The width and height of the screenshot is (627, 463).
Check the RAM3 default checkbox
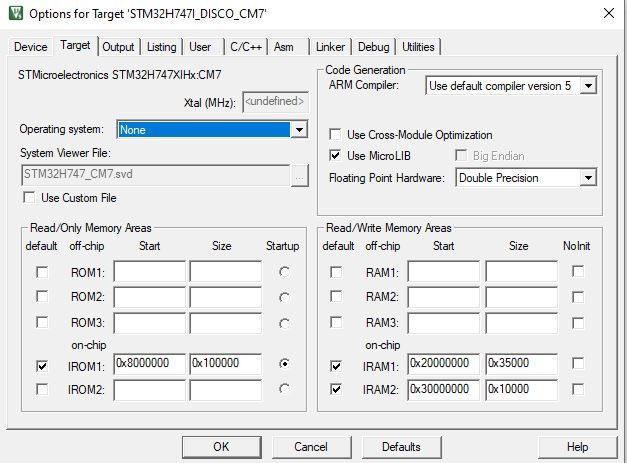(x=336, y=322)
